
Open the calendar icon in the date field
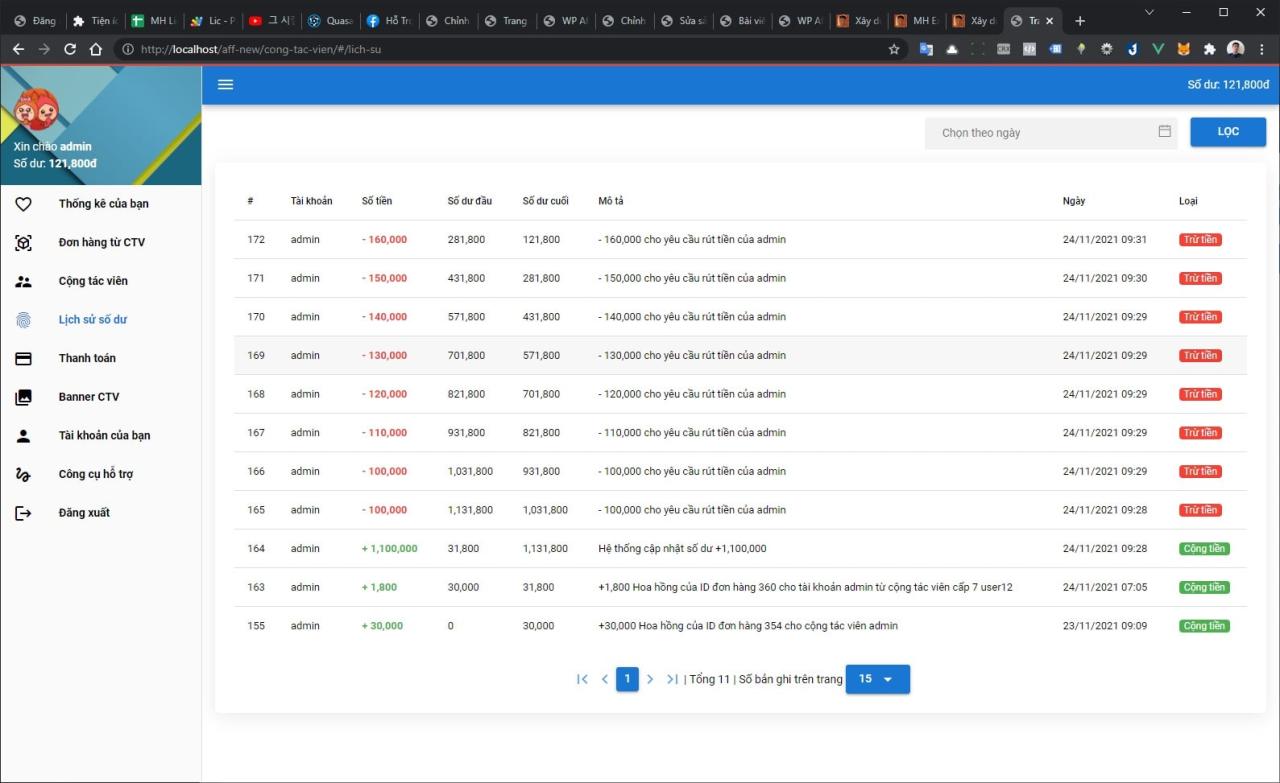(x=1164, y=131)
